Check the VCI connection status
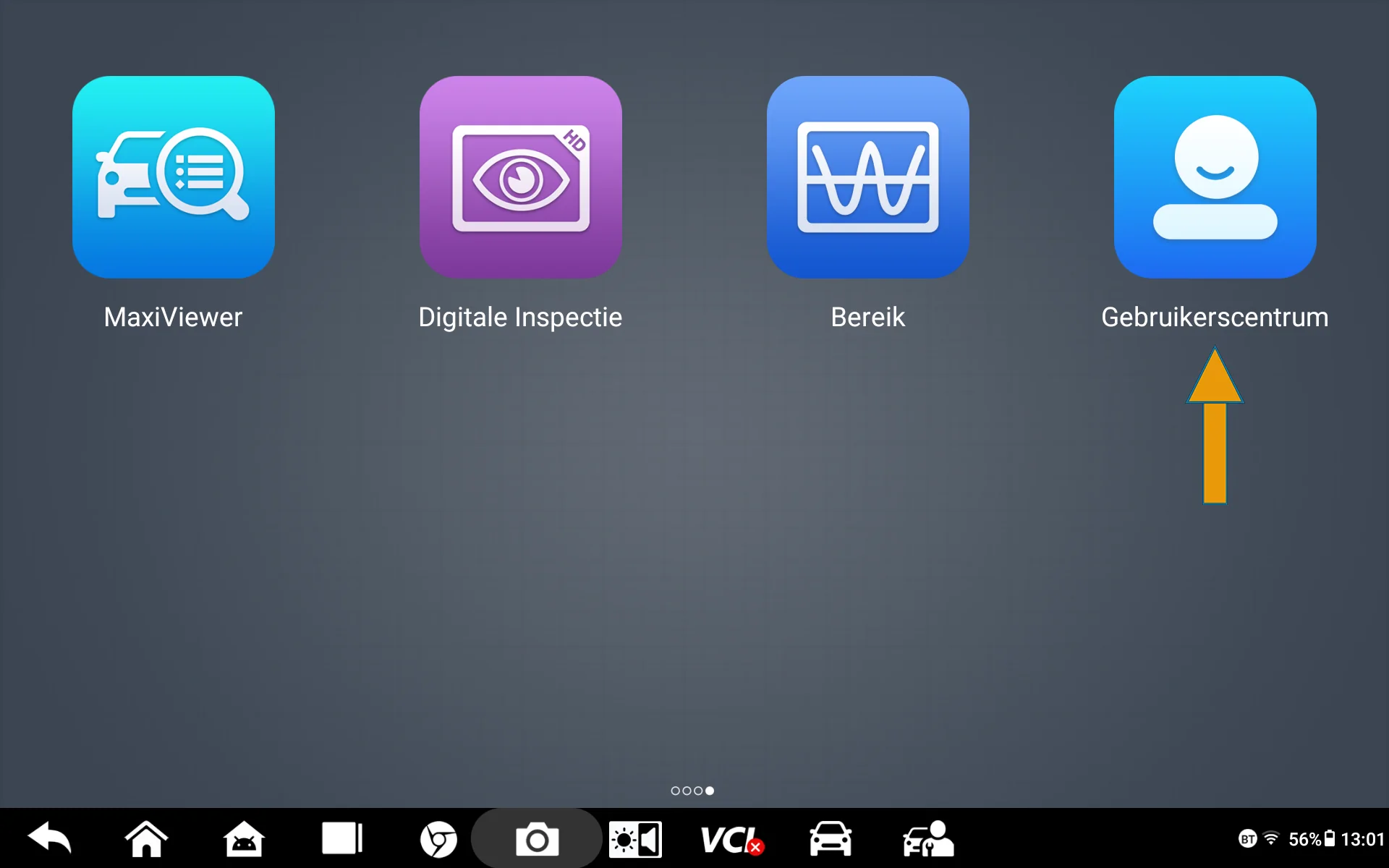This screenshot has width=1389, height=868. click(x=732, y=840)
